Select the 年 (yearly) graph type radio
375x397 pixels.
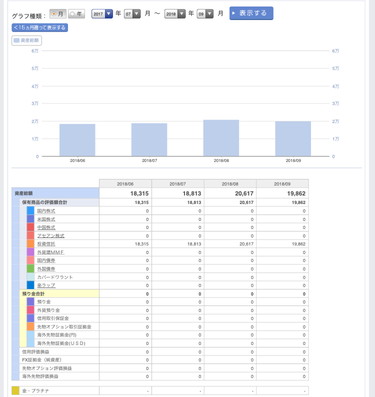pyautogui.click(x=76, y=14)
